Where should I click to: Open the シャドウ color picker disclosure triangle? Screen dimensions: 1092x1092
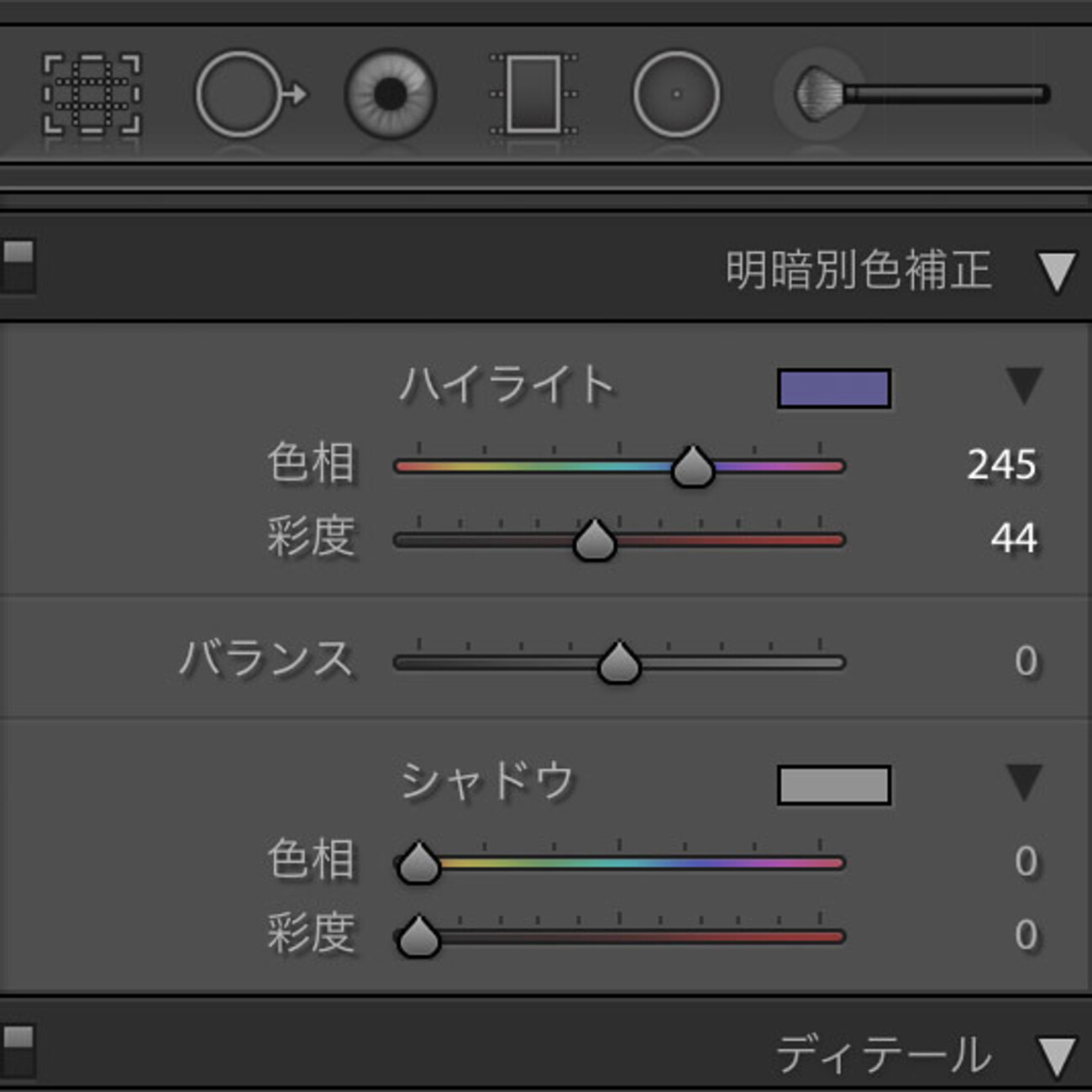(1024, 782)
